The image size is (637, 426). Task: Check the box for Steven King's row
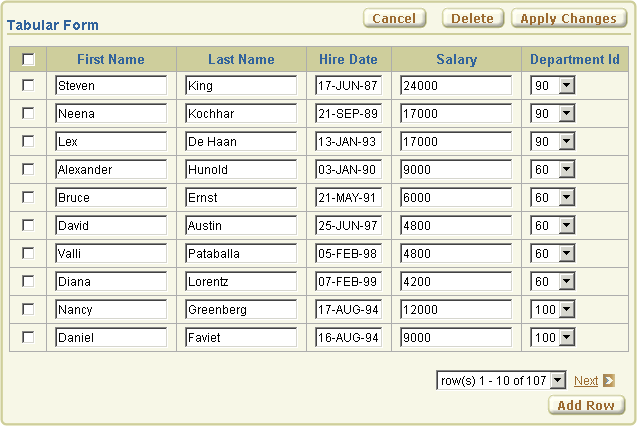28,85
